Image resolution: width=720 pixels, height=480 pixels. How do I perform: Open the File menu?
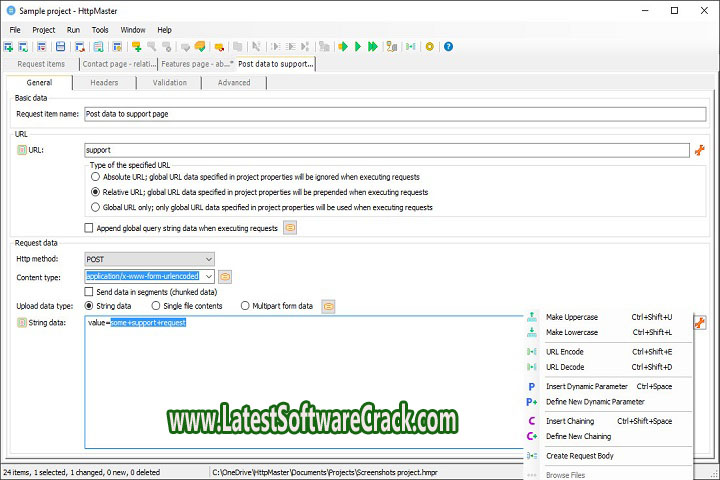pyautogui.click(x=15, y=30)
